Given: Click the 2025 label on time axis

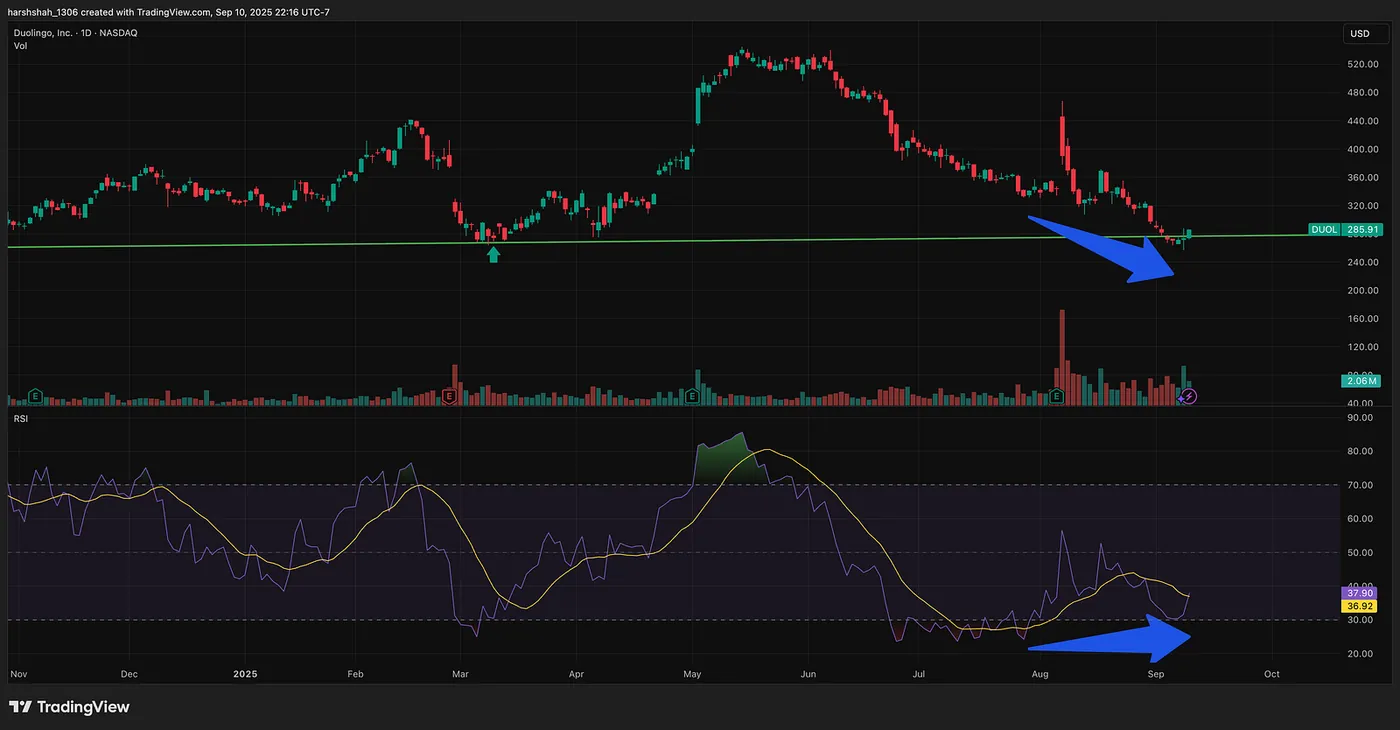Looking at the screenshot, I should tap(245, 674).
